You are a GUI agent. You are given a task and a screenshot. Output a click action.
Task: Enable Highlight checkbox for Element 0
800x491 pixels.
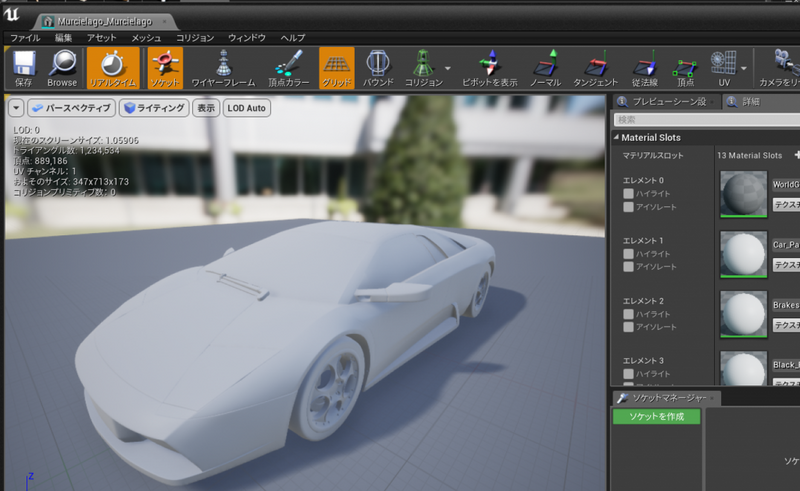(629, 193)
